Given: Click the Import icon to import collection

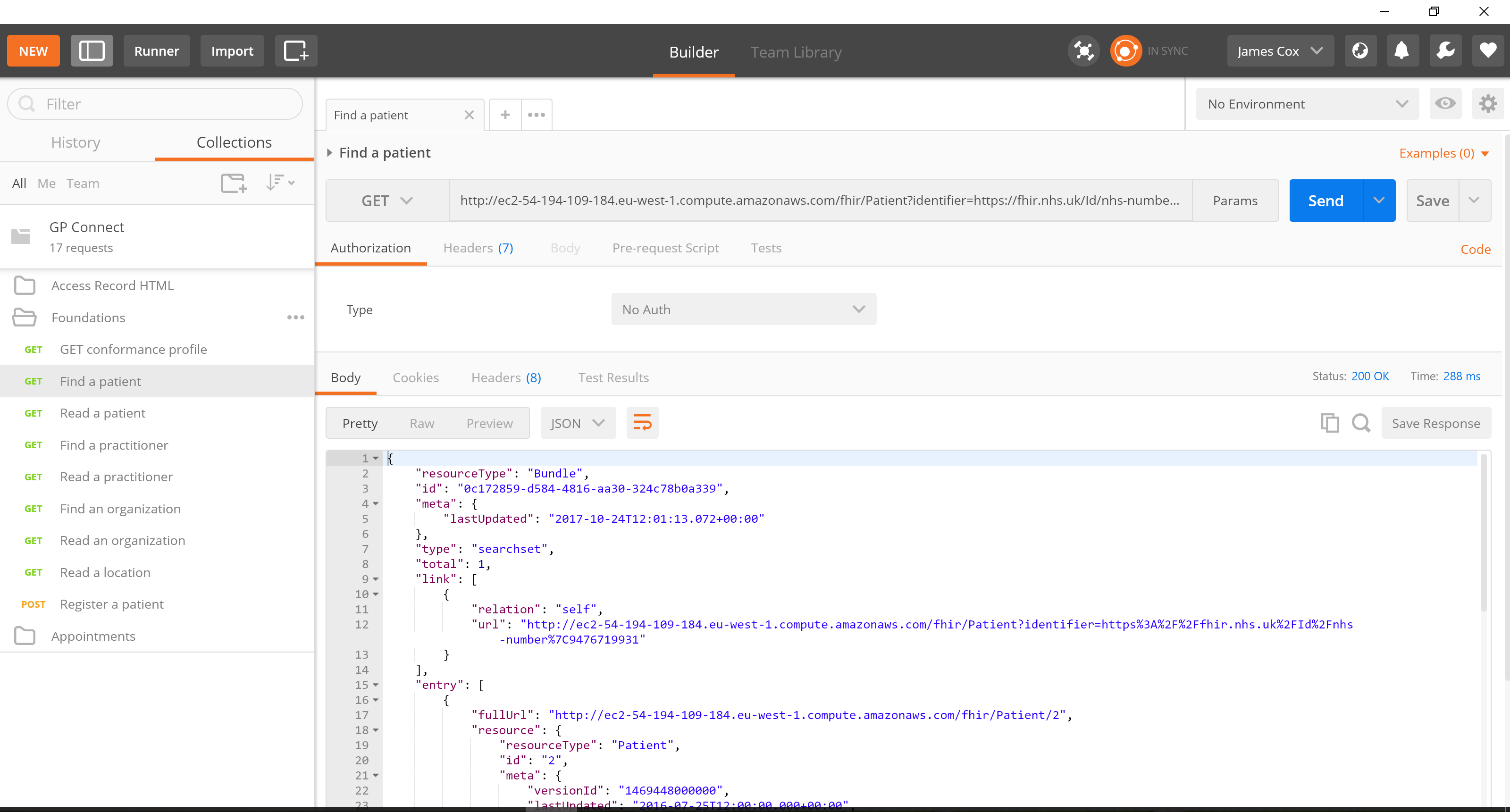Looking at the screenshot, I should tap(231, 51).
